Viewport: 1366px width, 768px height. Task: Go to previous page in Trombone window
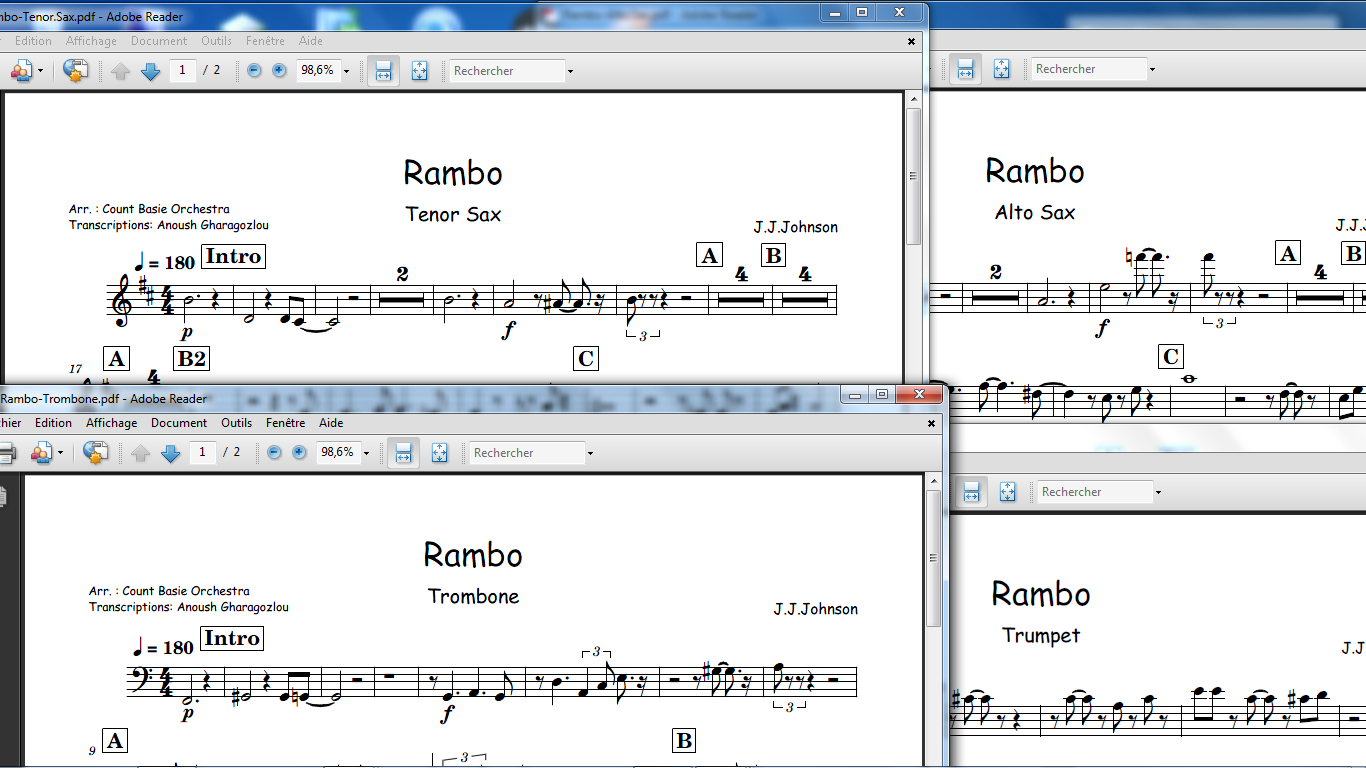(x=141, y=453)
